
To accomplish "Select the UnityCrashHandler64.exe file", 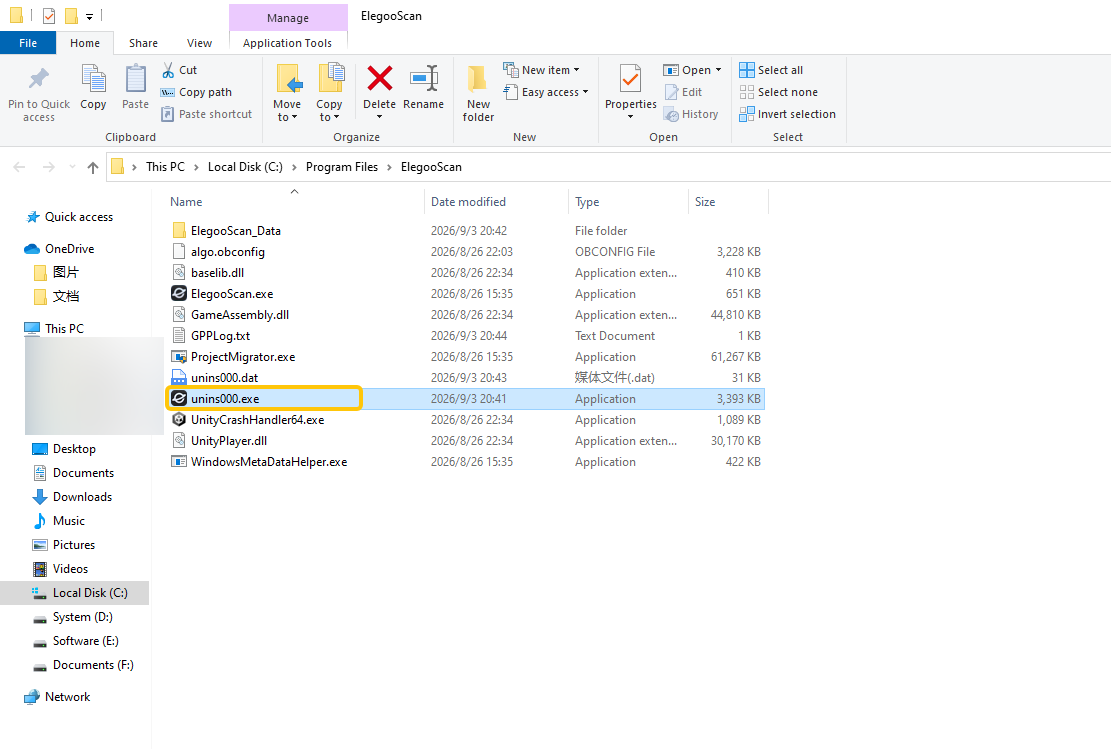I will 257,420.
